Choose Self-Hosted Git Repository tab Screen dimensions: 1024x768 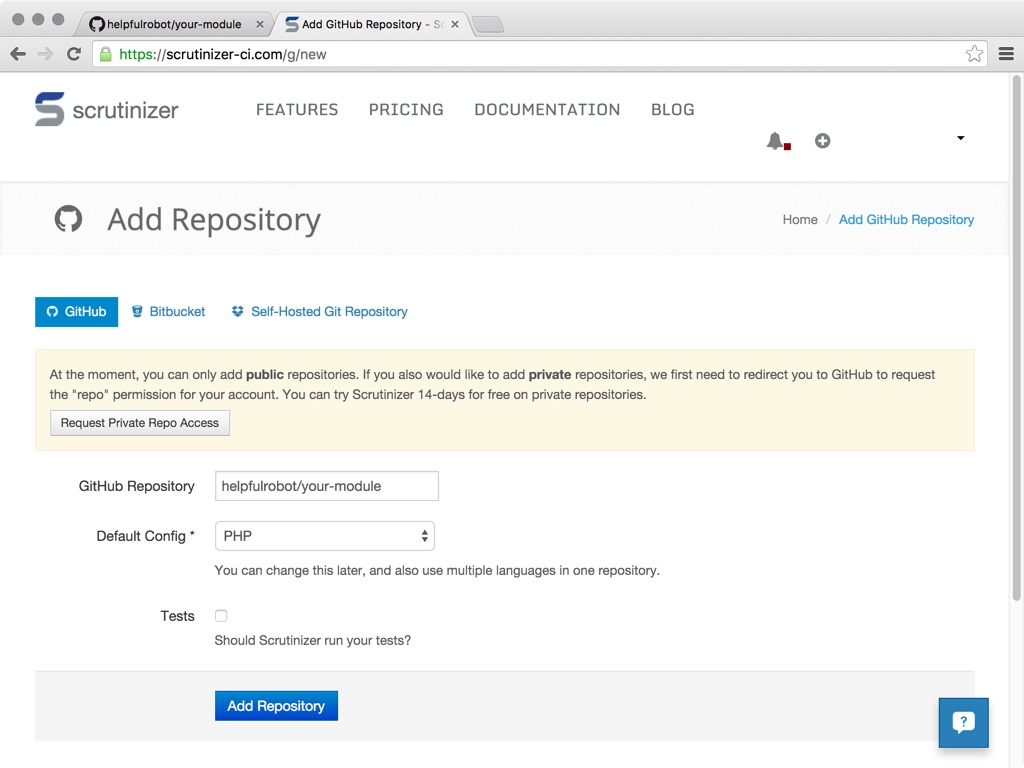[x=319, y=312]
